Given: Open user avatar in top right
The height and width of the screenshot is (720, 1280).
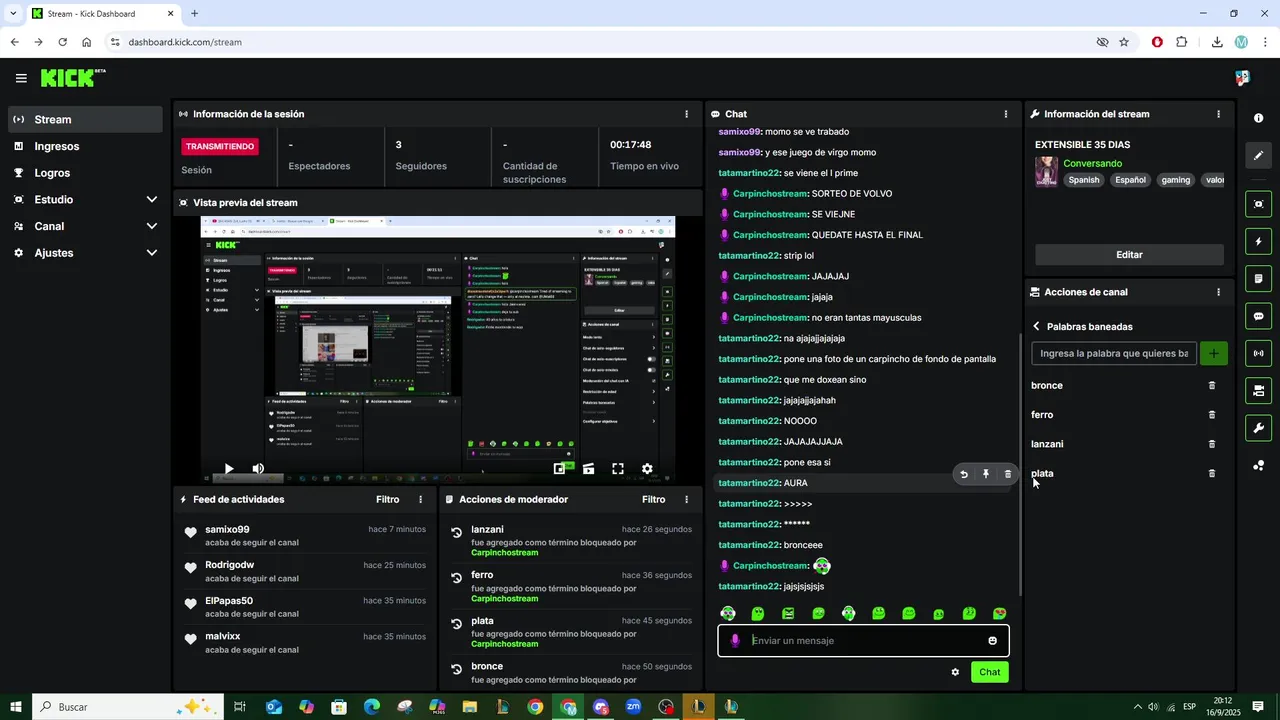Looking at the screenshot, I should (1242, 78).
